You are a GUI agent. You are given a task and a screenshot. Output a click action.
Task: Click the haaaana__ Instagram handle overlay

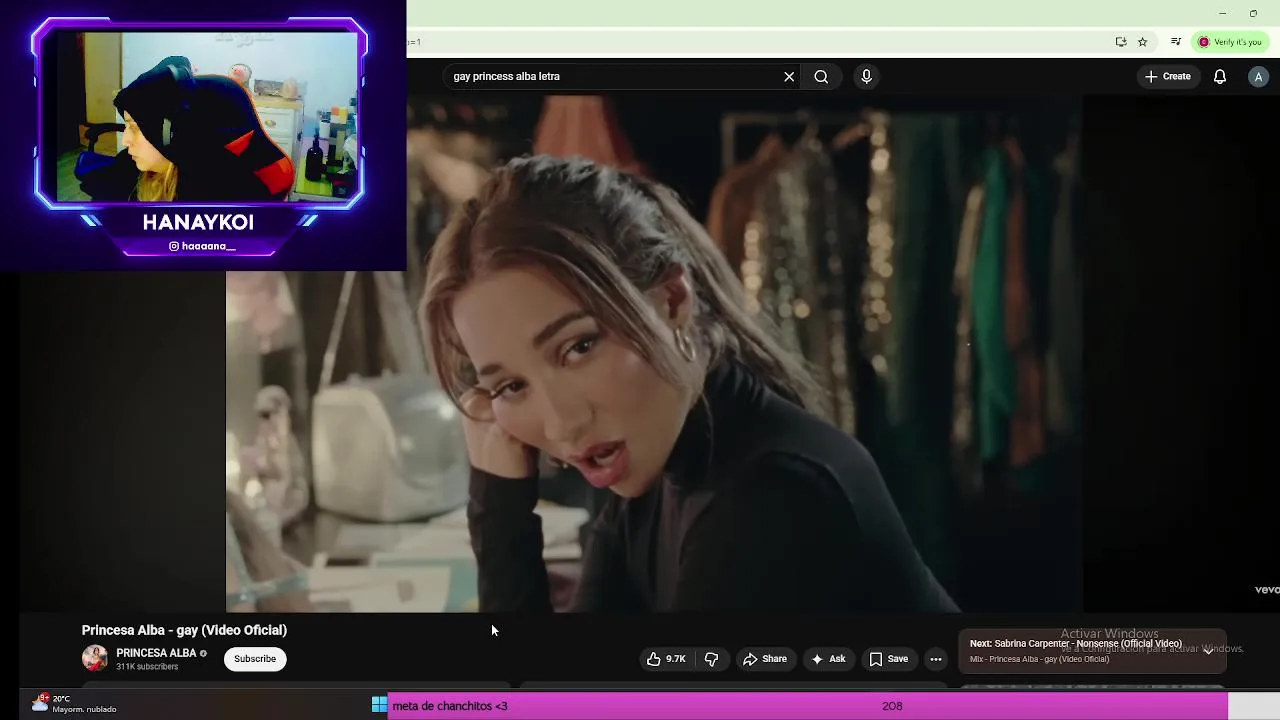tap(202, 246)
